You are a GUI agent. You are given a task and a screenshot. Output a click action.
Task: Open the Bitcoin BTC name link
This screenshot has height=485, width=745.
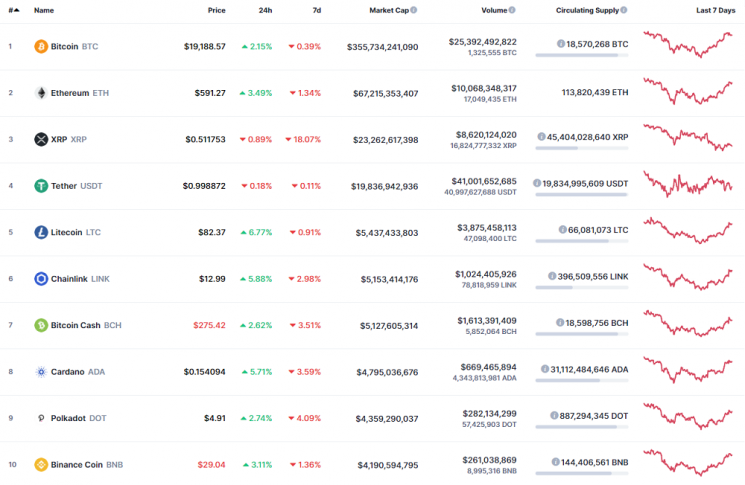pyautogui.click(x=74, y=47)
